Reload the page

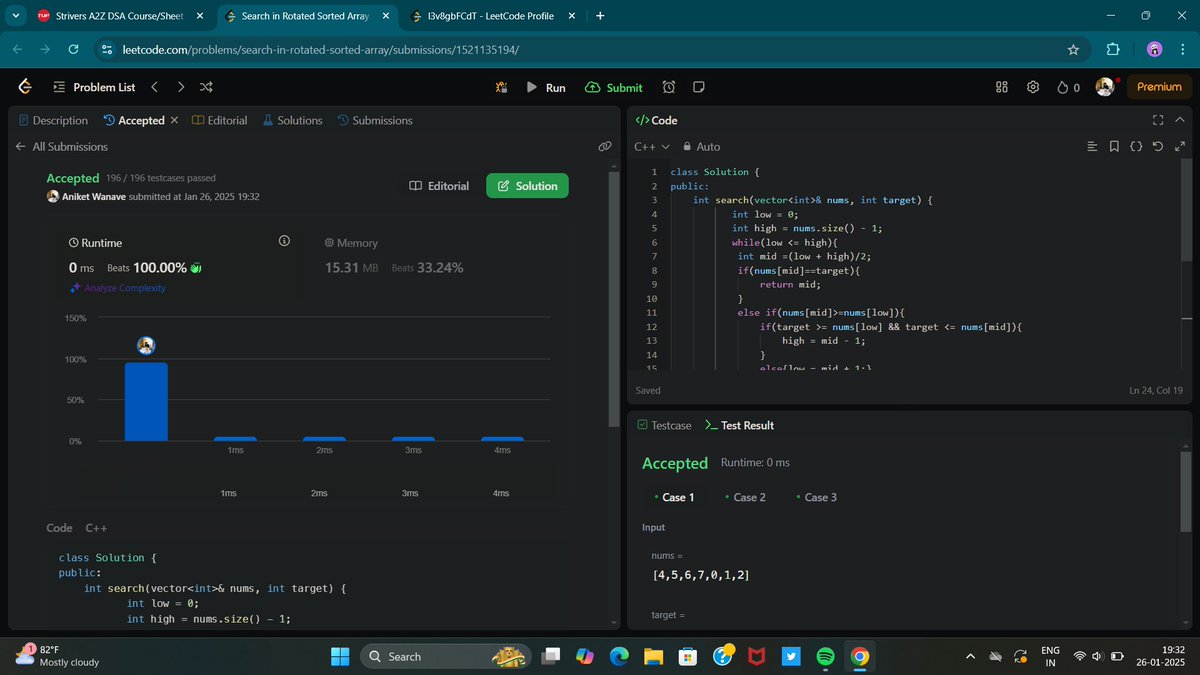(74, 49)
